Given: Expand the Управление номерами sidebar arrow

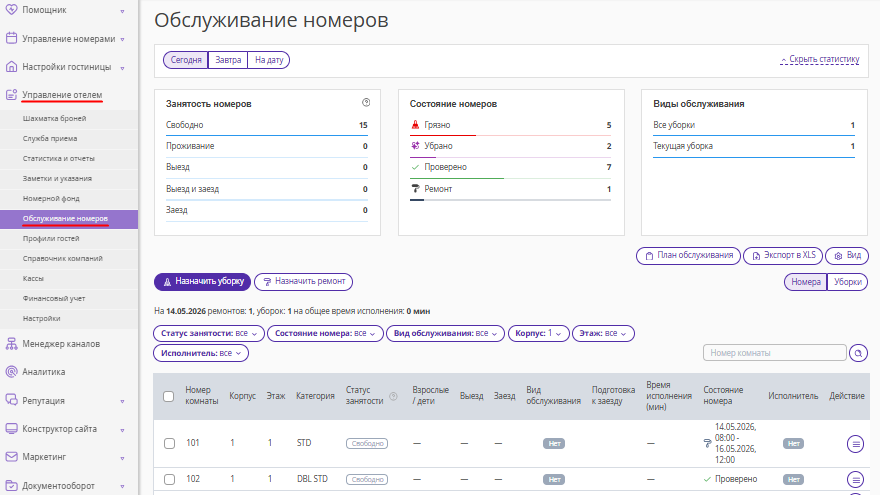Looking at the screenshot, I should coord(122,39).
